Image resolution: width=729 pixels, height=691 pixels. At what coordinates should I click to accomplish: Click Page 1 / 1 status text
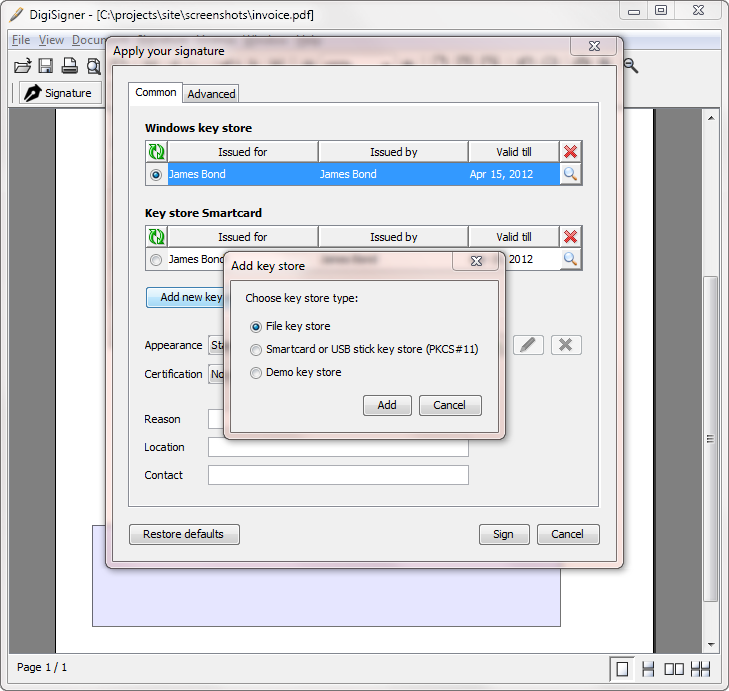point(42,667)
